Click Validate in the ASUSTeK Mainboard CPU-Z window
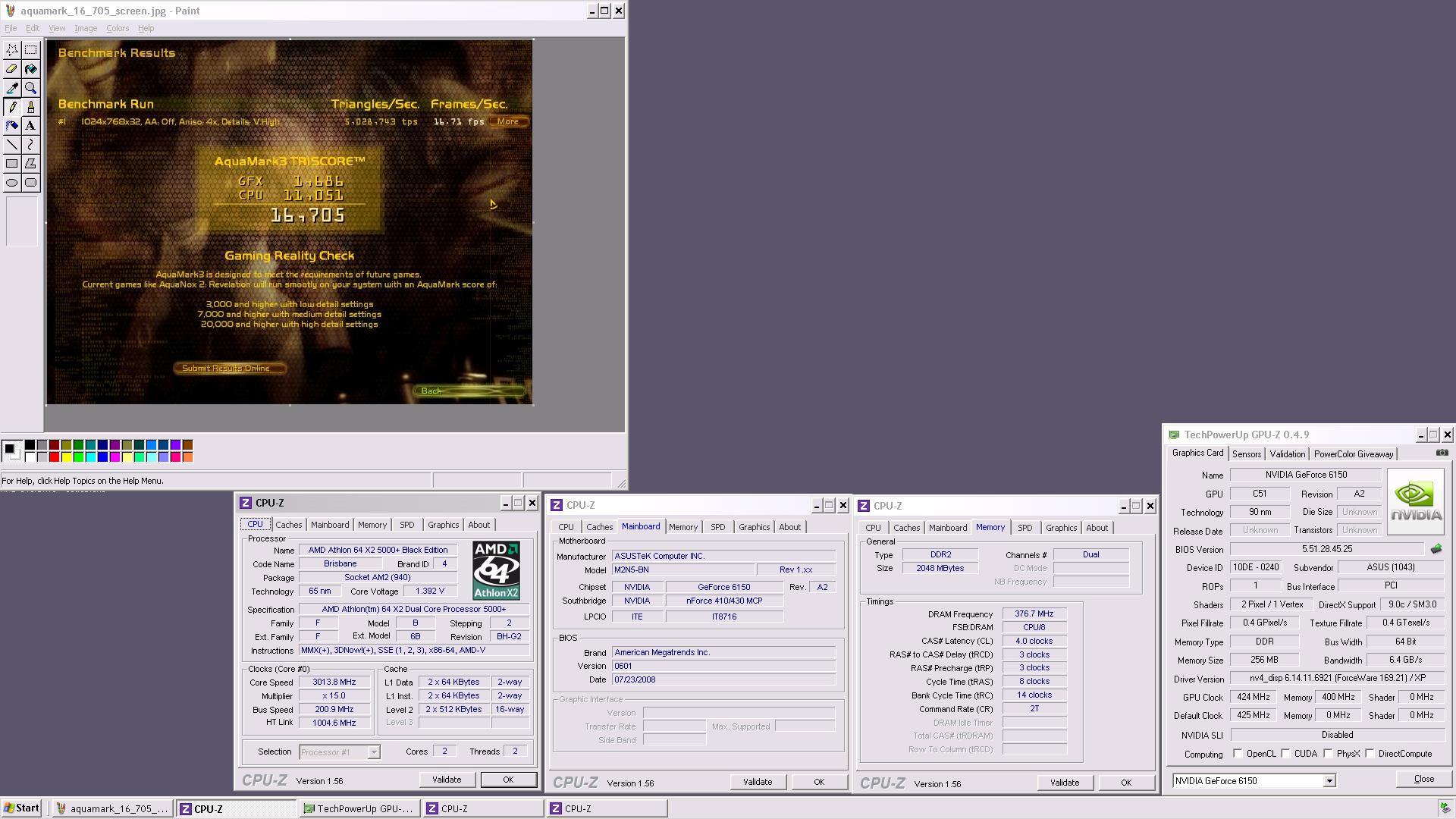This screenshot has height=819, width=1456. 758,782
